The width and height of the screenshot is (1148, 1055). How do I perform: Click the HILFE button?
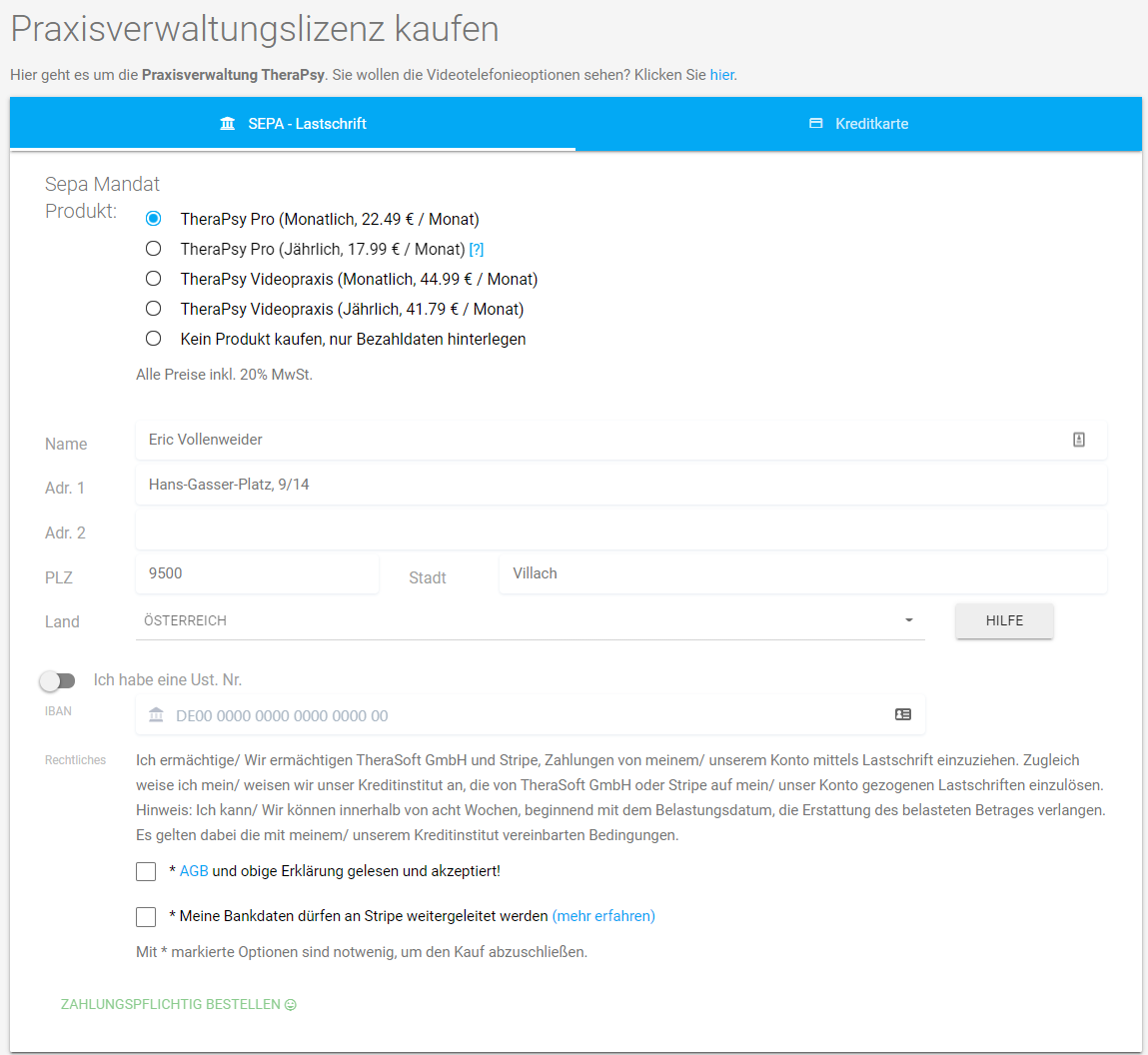click(x=1004, y=620)
